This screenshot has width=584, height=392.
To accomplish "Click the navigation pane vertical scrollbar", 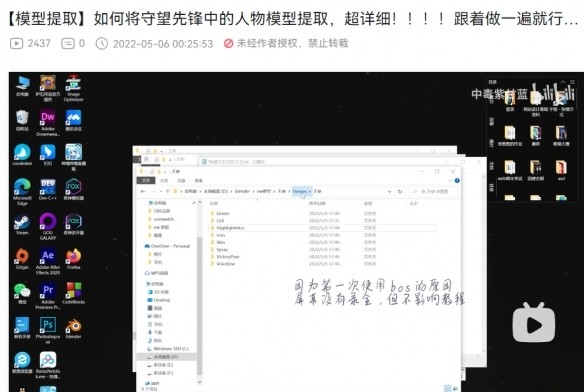I will point(199,306).
